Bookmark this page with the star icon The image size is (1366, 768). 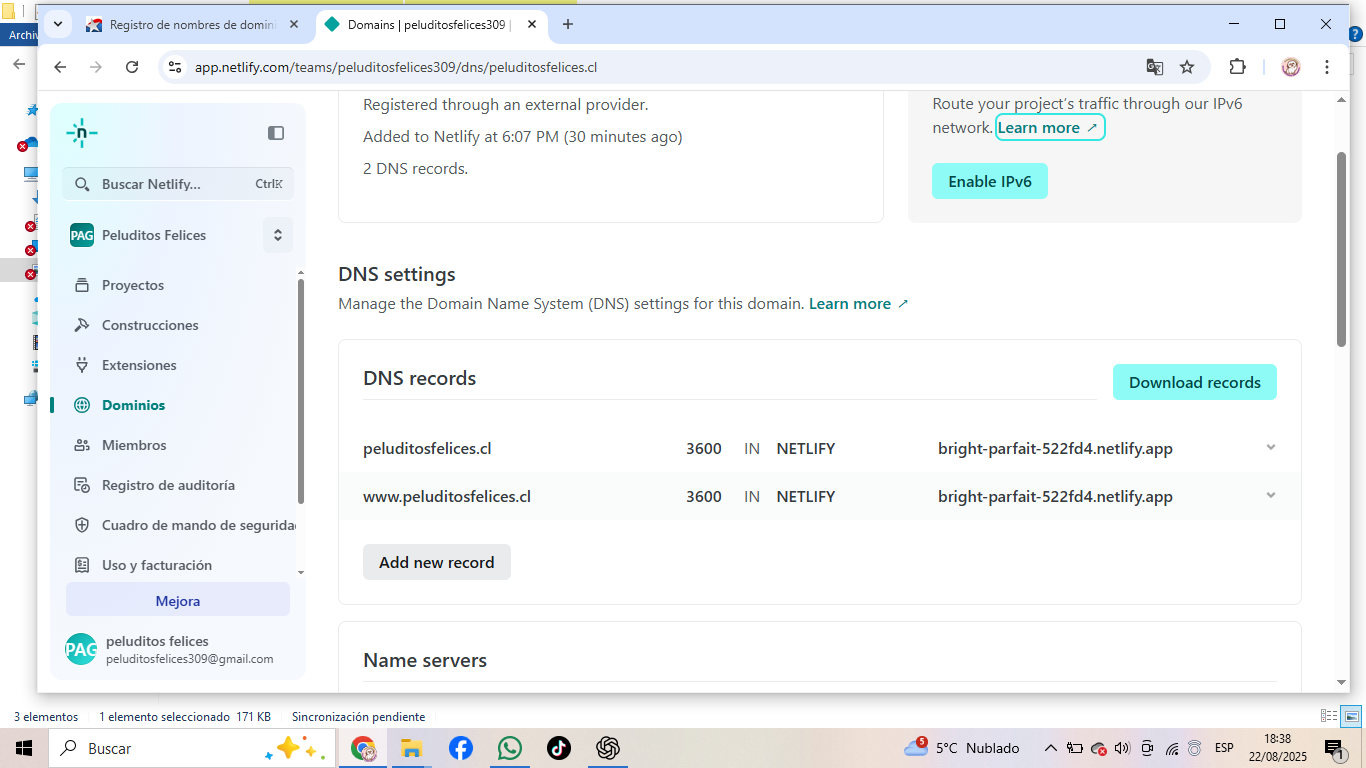[x=1187, y=67]
